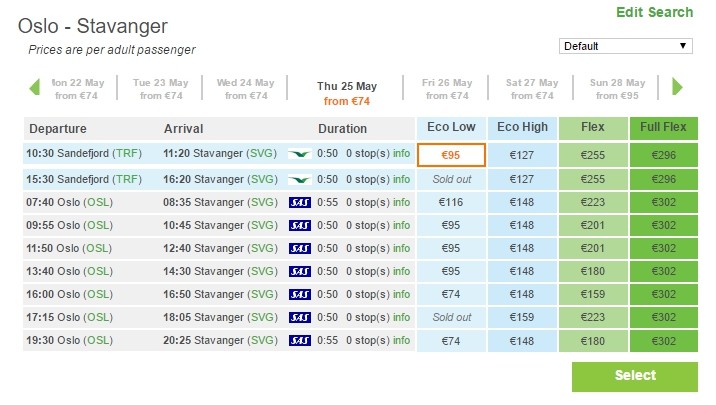Open the Edit Search link
Viewport: 716px width, 405px height.
click(x=654, y=12)
